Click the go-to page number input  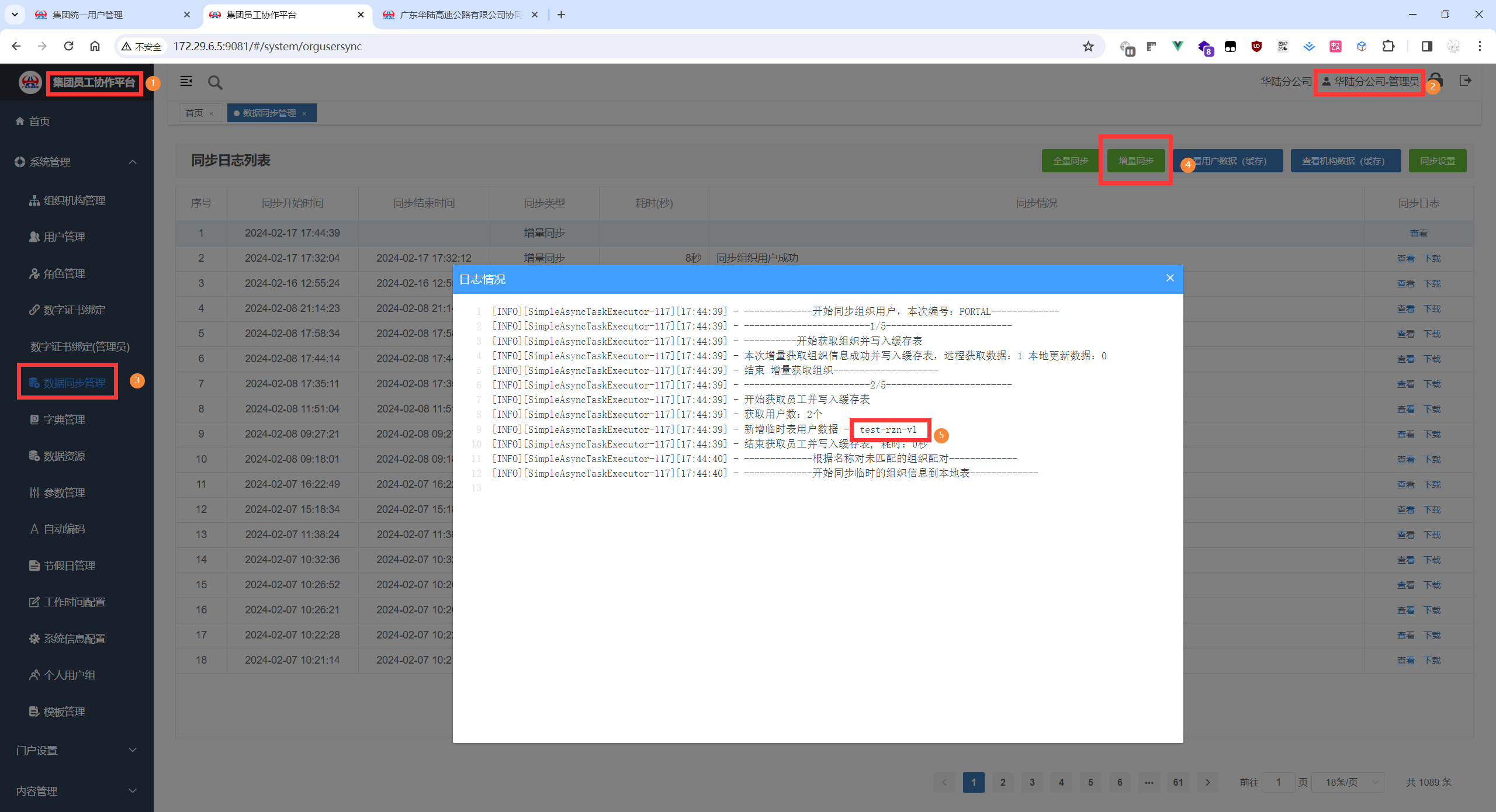pyautogui.click(x=1278, y=782)
